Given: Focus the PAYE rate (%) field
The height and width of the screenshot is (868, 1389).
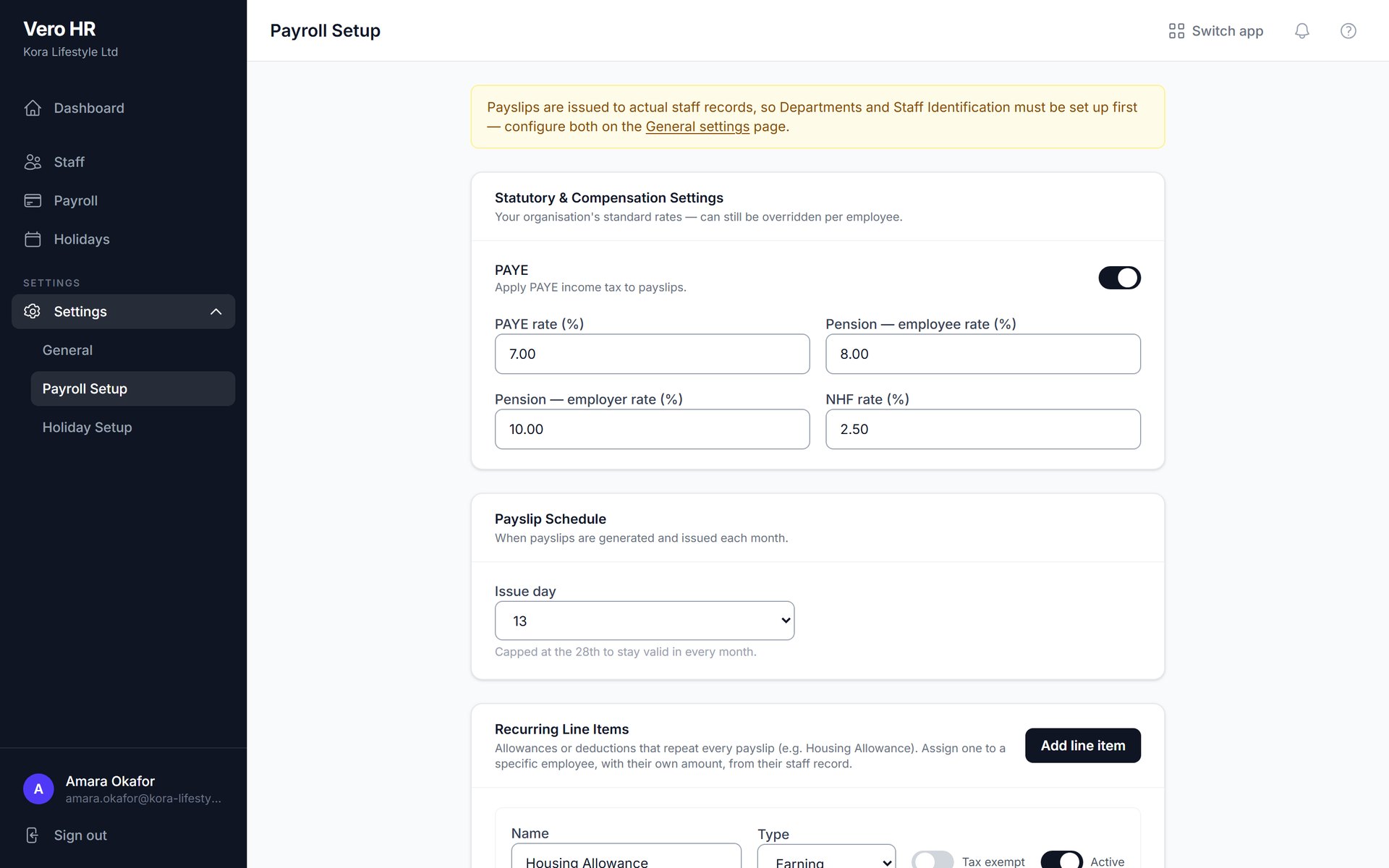Looking at the screenshot, I should point(652,354).
